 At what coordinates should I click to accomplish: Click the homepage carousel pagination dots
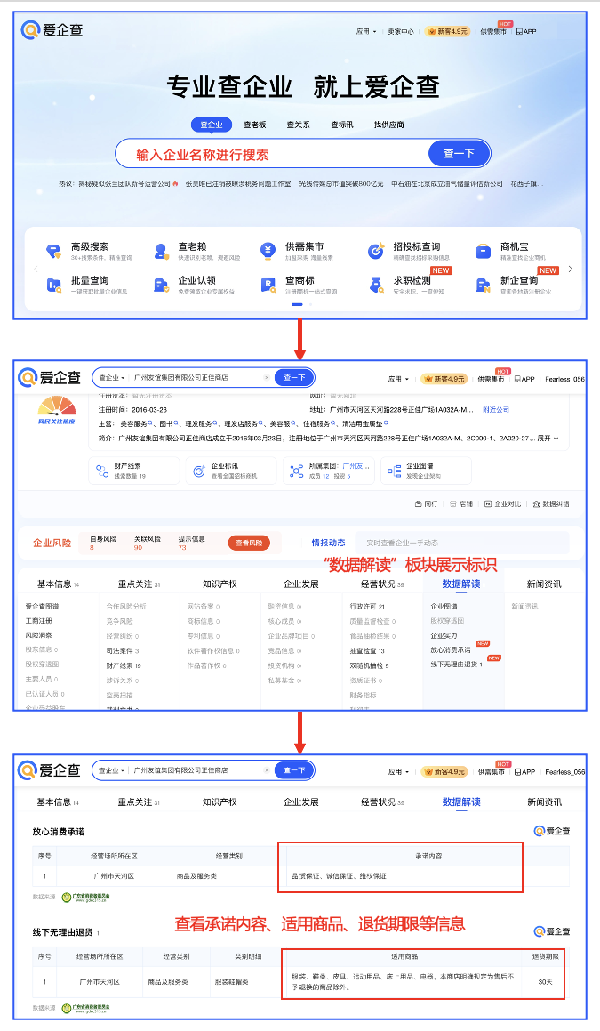(302, 304)
